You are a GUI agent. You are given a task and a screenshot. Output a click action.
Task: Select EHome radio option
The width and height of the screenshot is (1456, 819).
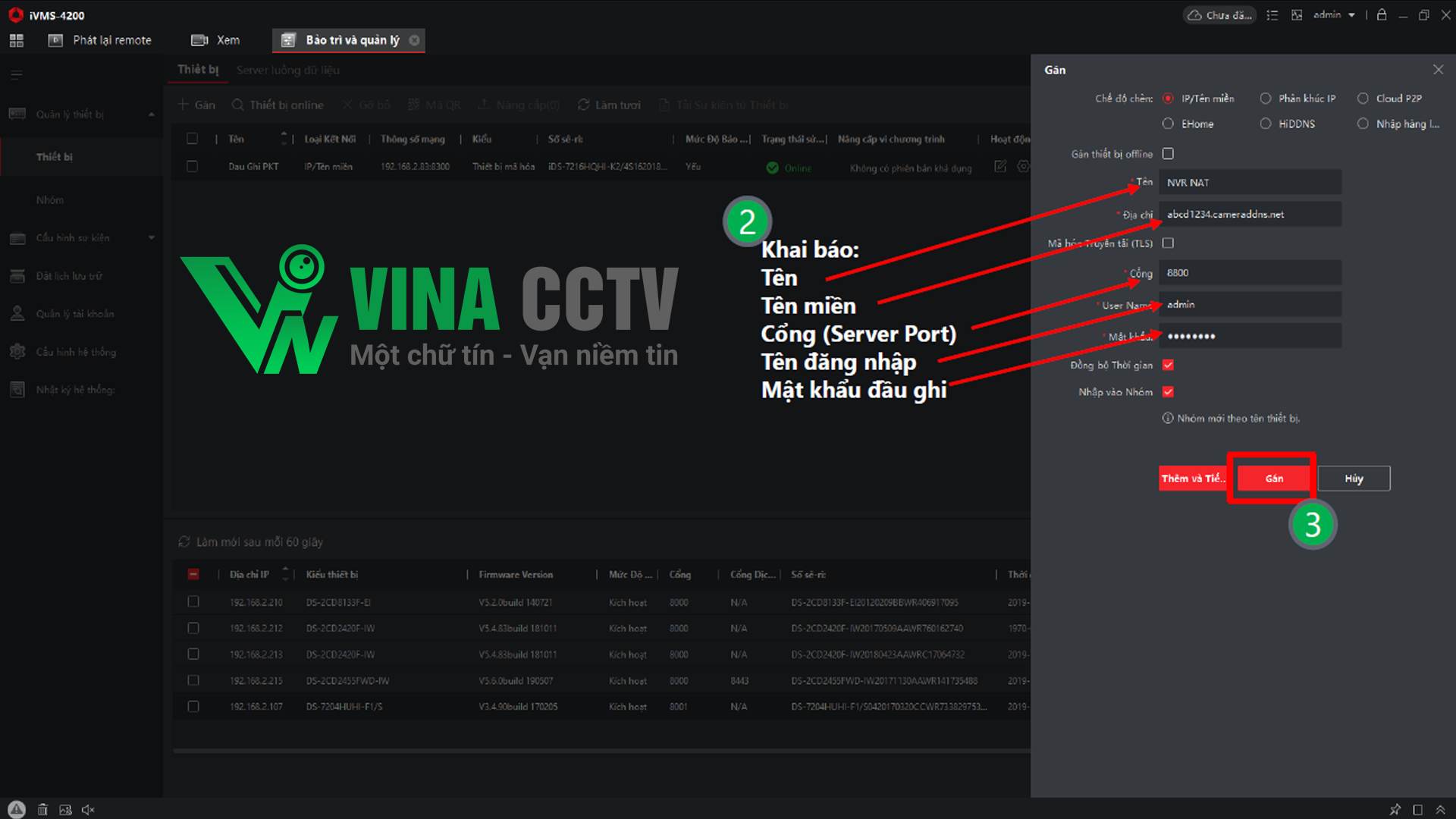pos(1168,124)
